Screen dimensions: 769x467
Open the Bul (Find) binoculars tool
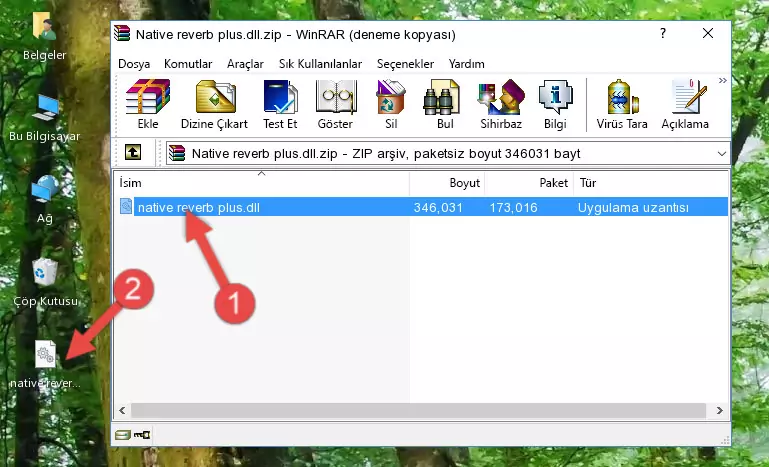click(x=445, y=104)
